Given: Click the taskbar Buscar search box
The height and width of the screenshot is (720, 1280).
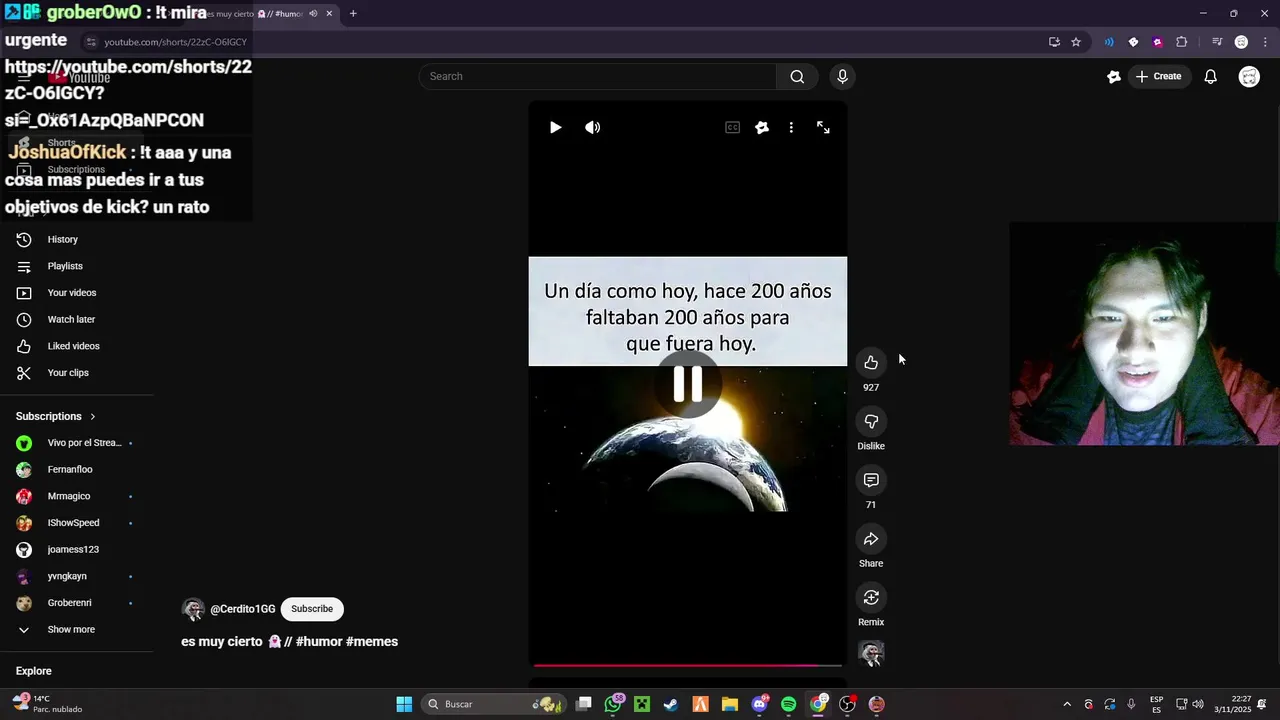Looking at the screenshot, I should 493,704.
